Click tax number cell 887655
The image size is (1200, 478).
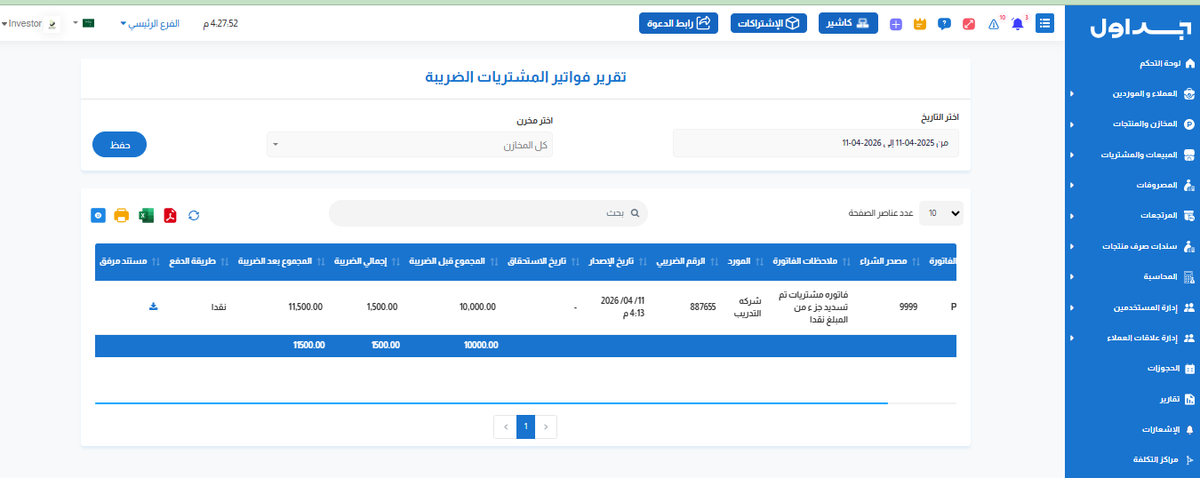coord(703,307)
